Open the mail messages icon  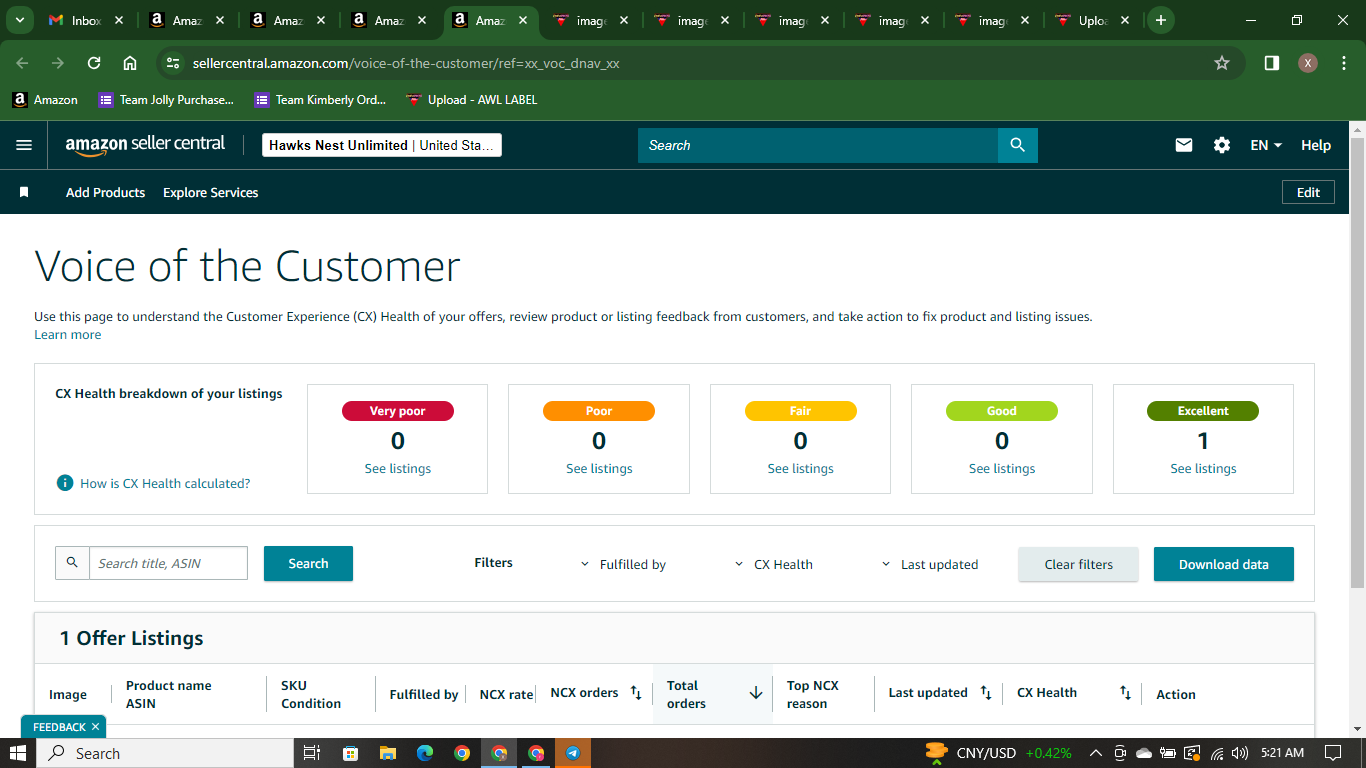(x=1184, y=145)
